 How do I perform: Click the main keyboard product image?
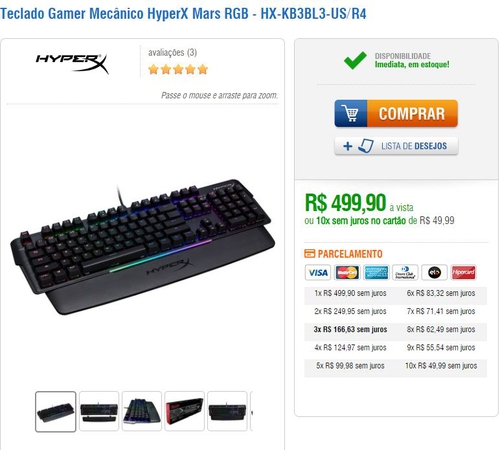click(143, 247)
